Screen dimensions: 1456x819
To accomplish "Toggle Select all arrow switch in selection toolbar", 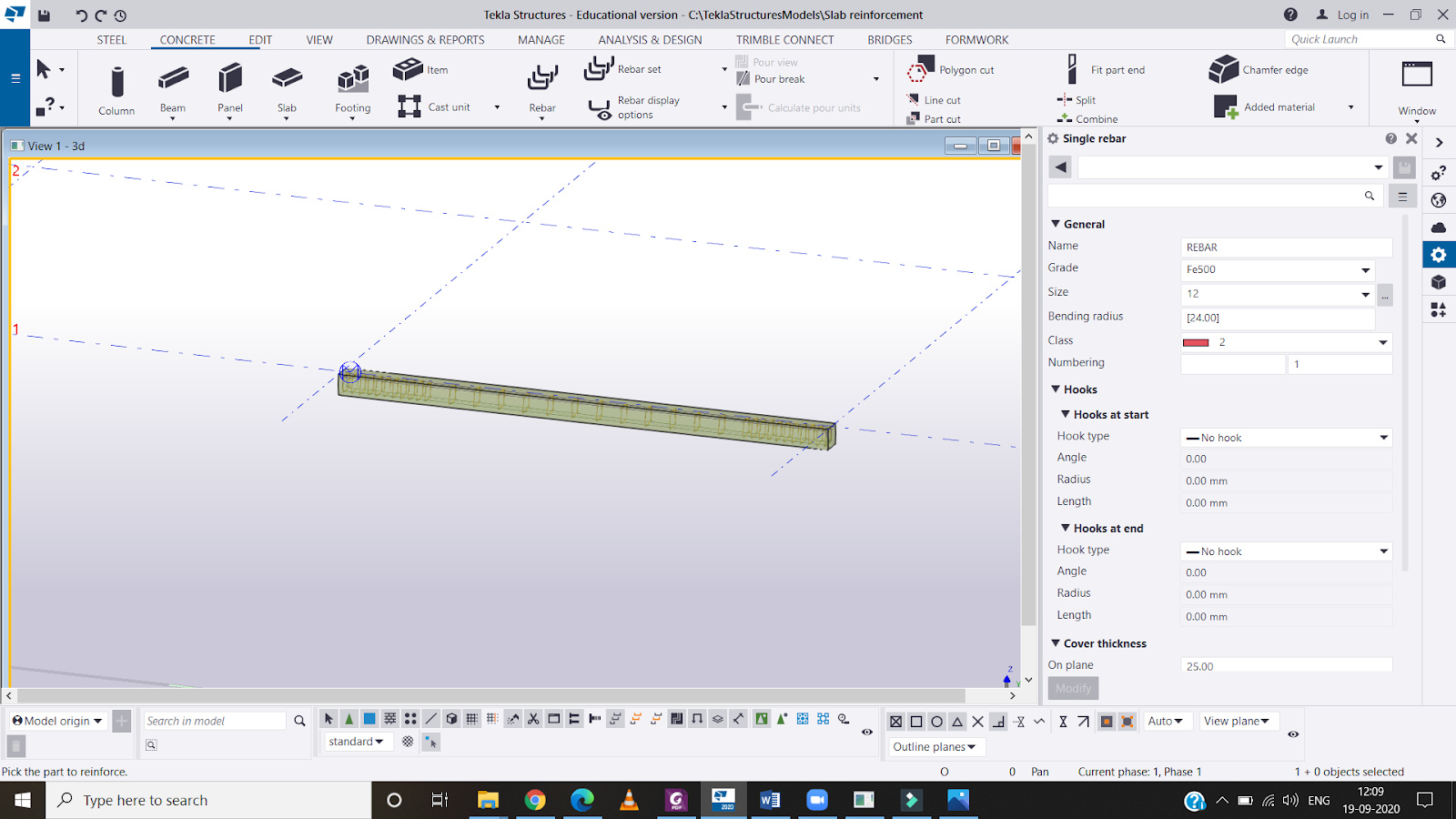I will pos(329,719).
